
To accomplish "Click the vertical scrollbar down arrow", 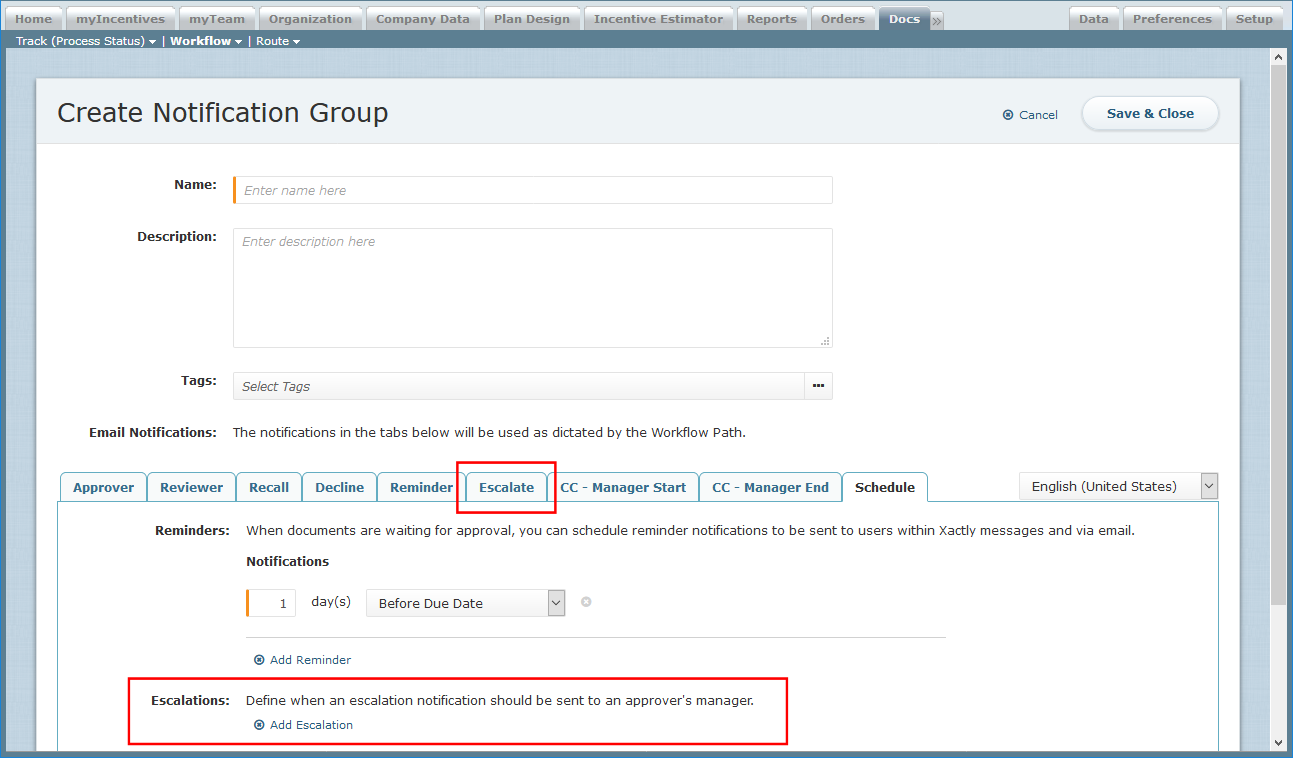I will 1278,742.
